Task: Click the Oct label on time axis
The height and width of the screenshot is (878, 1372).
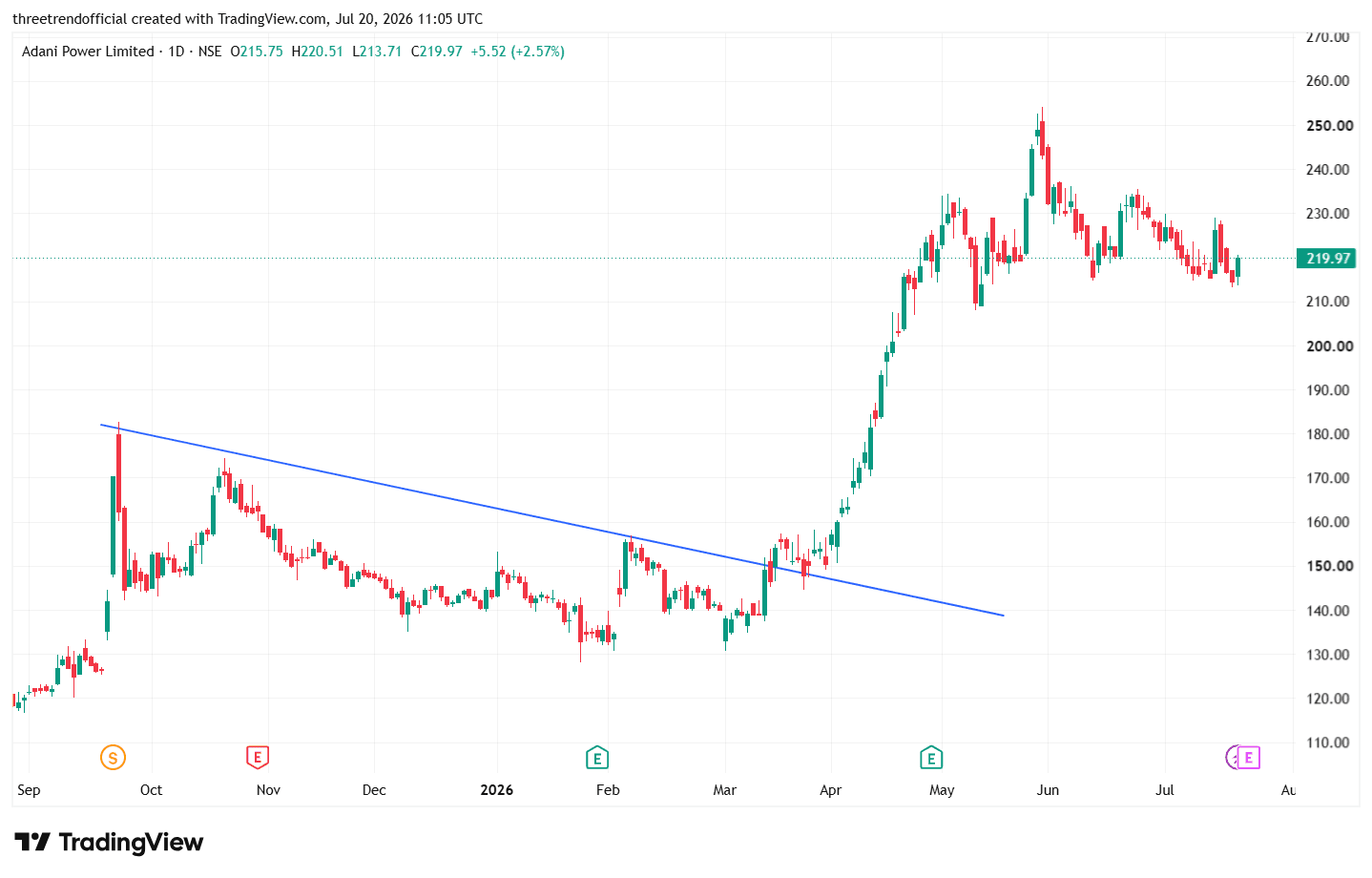Action: 151,790
